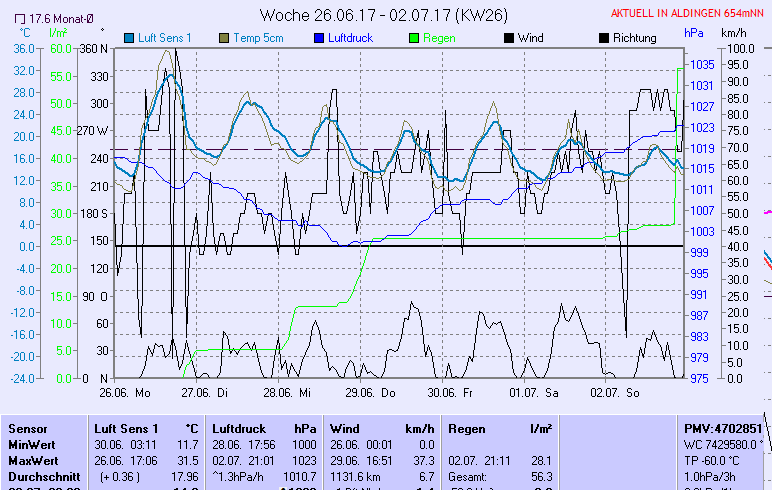
Task: Click the Temp 5cm legend color box
Action: click(224, 38)
